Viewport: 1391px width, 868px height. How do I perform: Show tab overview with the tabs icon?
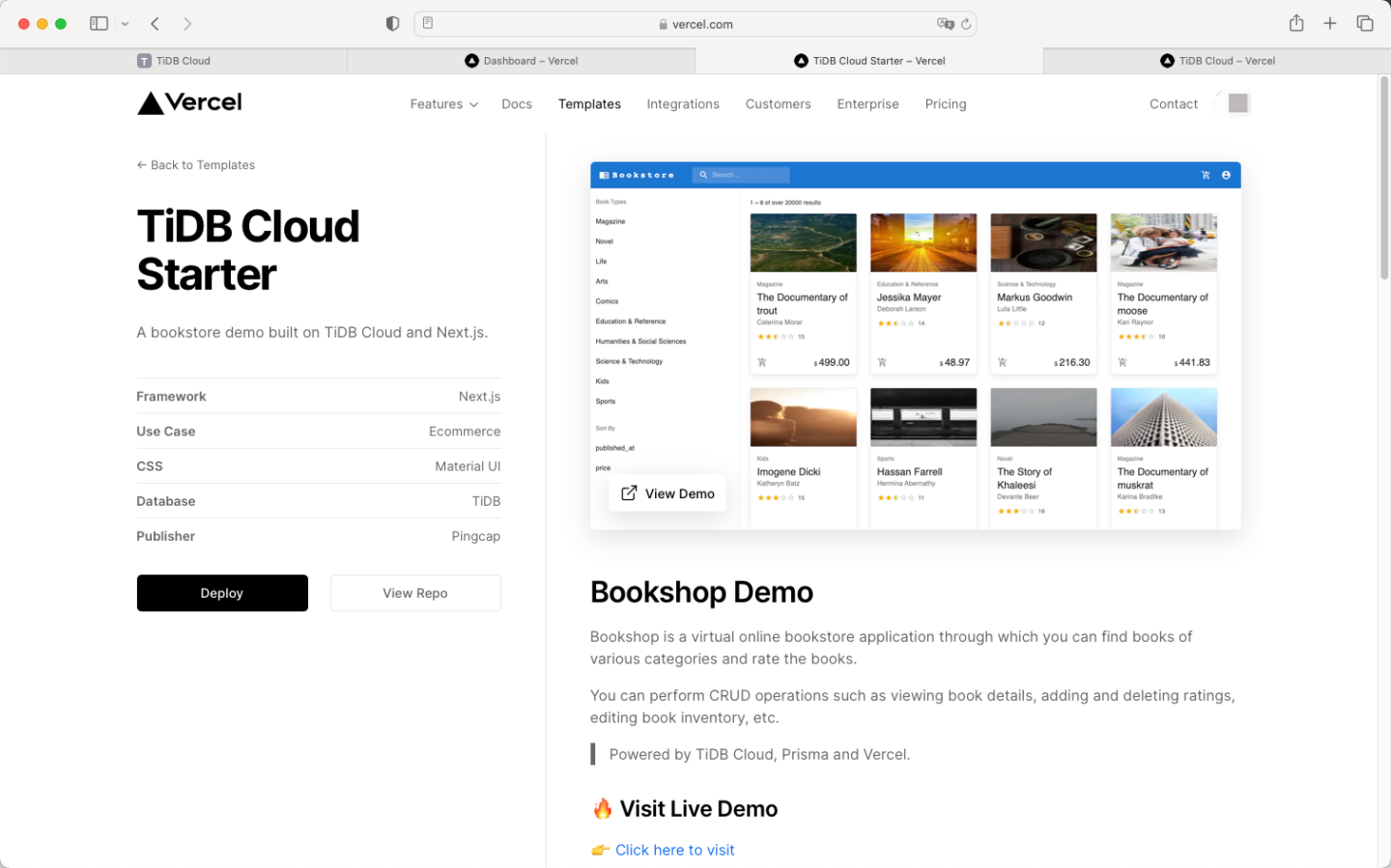point(1364,22)
